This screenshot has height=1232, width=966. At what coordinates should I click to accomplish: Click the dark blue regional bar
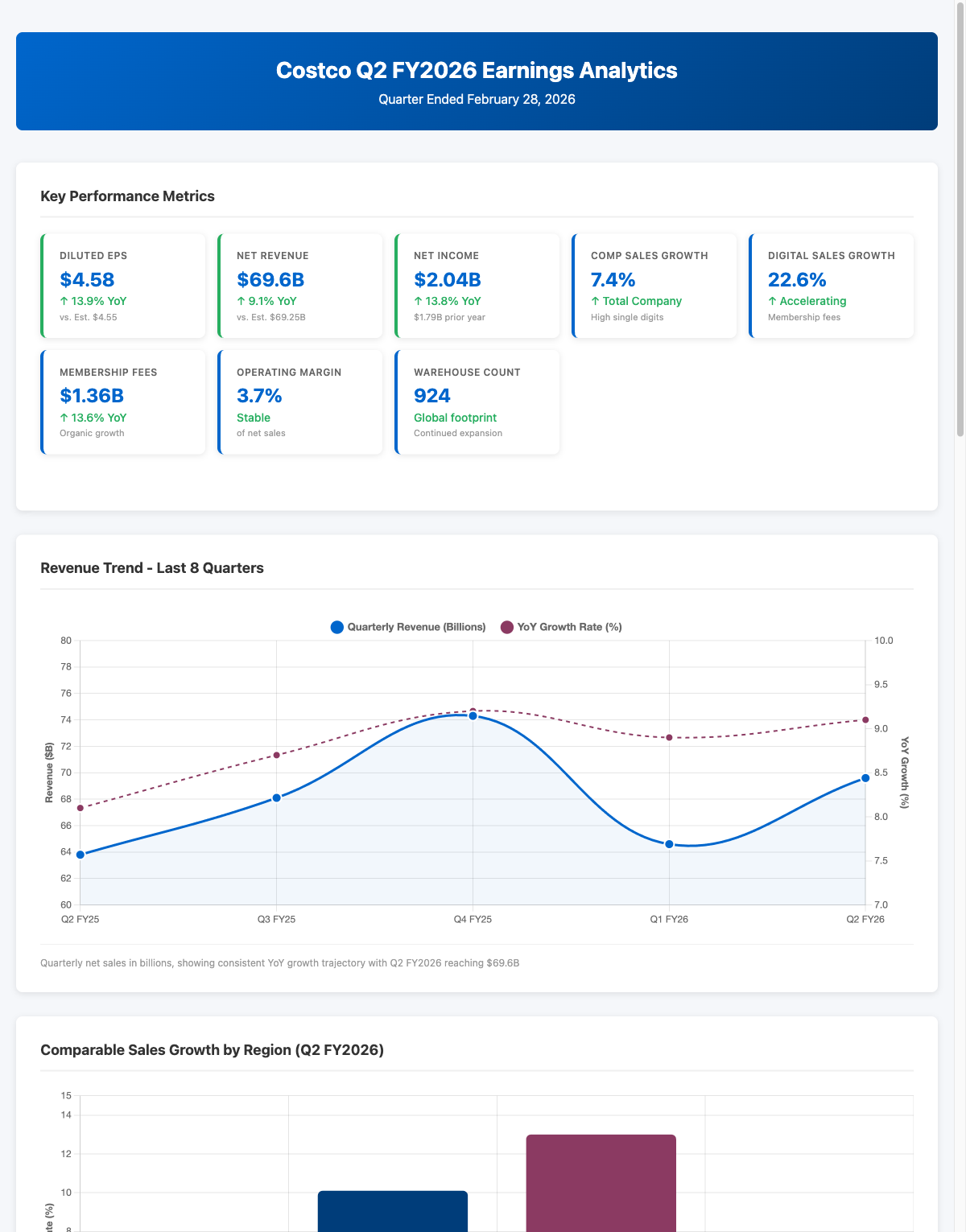click(x=393, y=1211)
